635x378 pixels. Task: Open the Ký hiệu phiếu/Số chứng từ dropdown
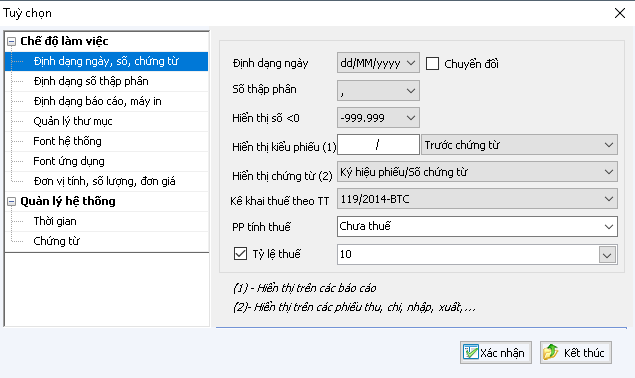click(x=477, y=172)
